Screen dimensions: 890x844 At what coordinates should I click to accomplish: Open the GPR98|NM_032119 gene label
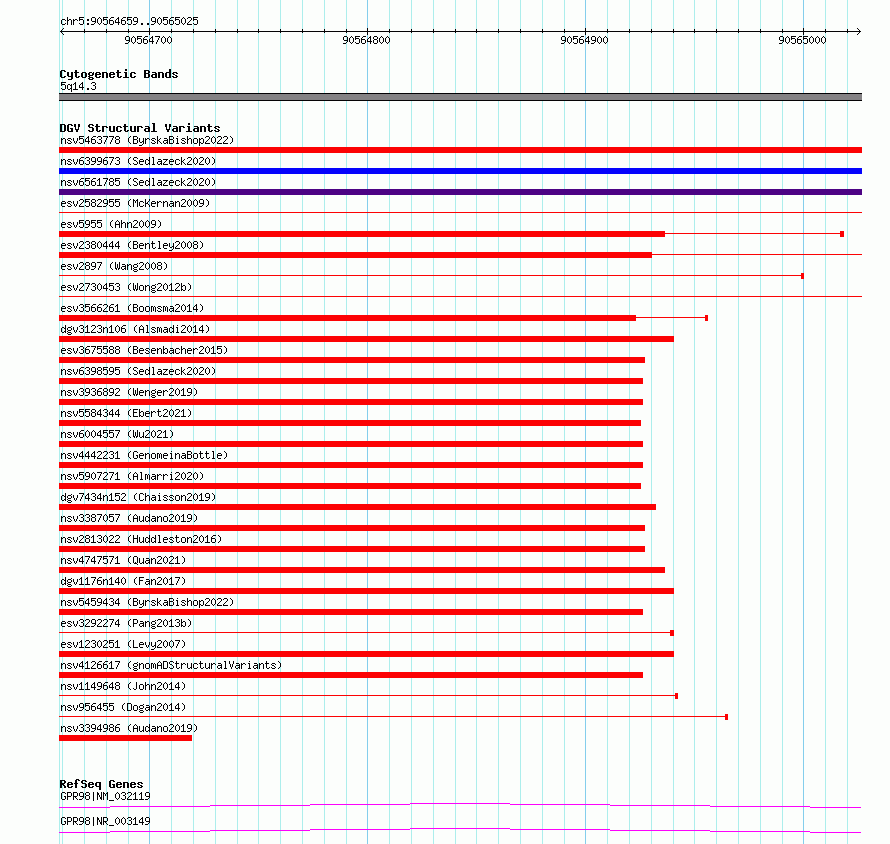coord(105,796)
